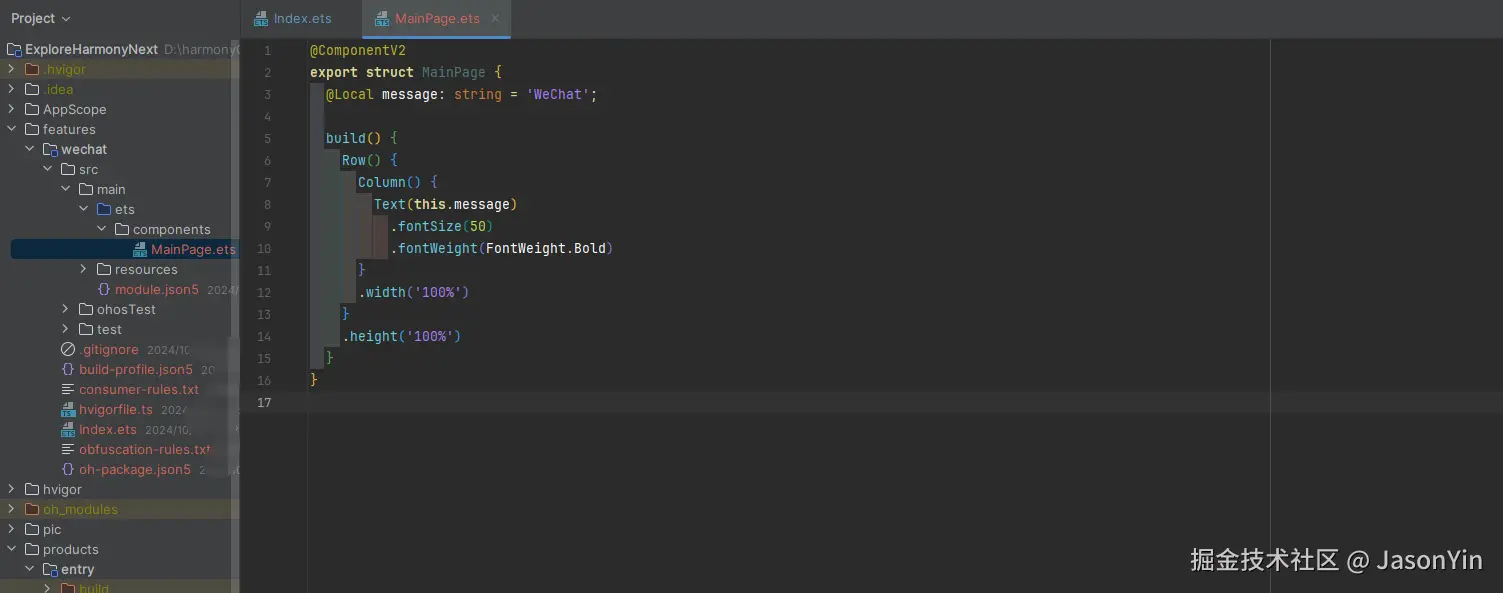
Task: Click the module.json5 braces icon
Action: [x=104, y=289]
